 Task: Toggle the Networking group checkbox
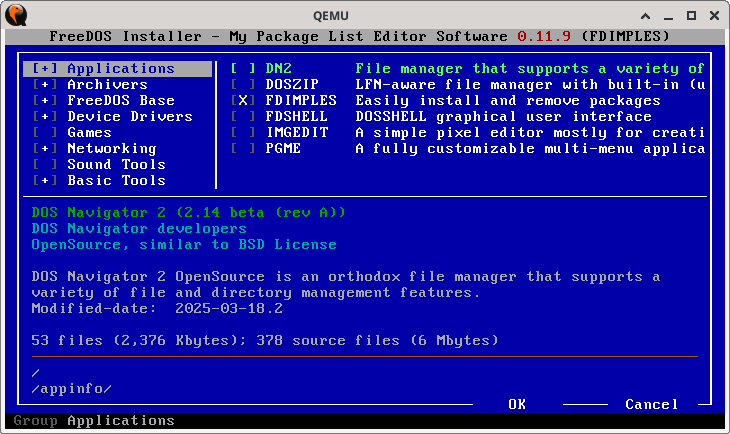point(45,148)
